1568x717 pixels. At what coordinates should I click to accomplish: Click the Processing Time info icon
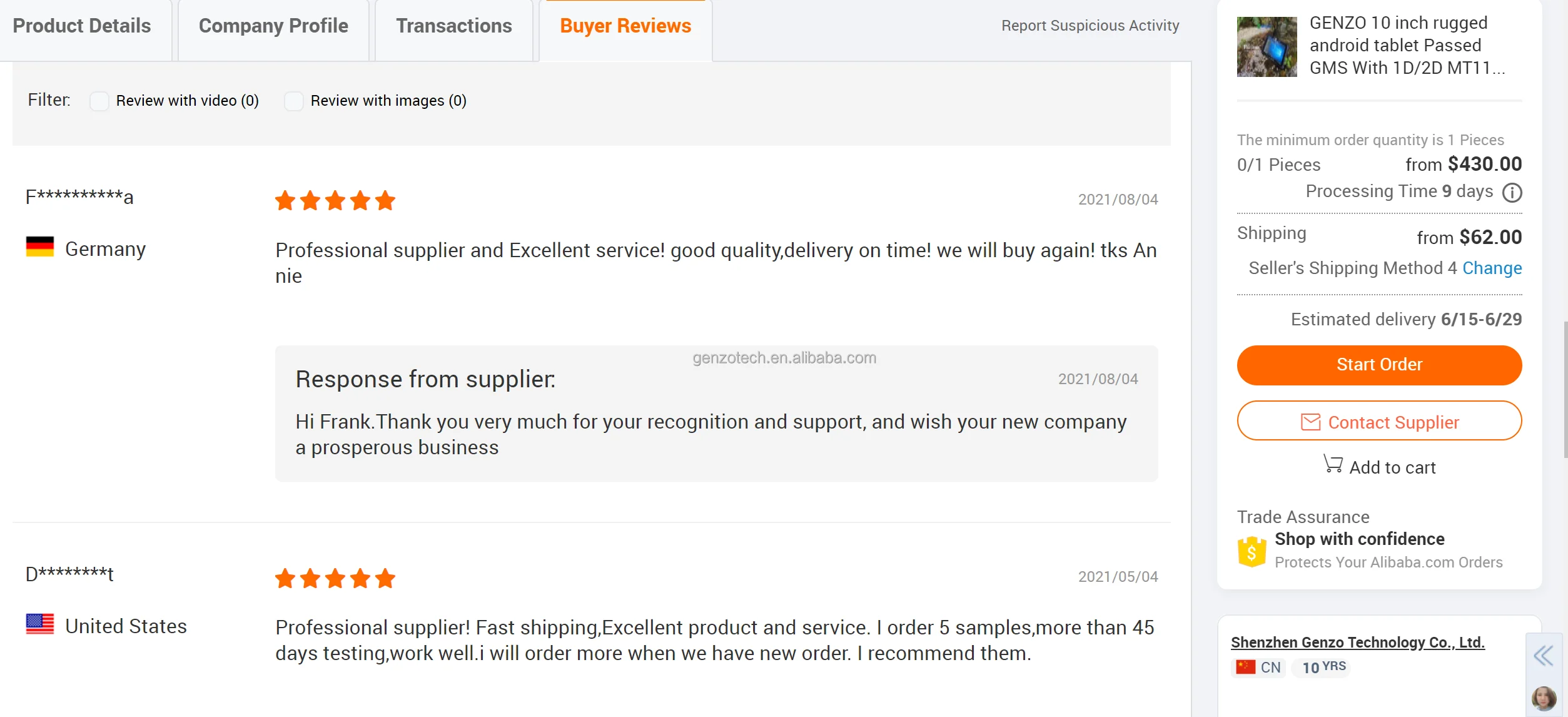1512,192
